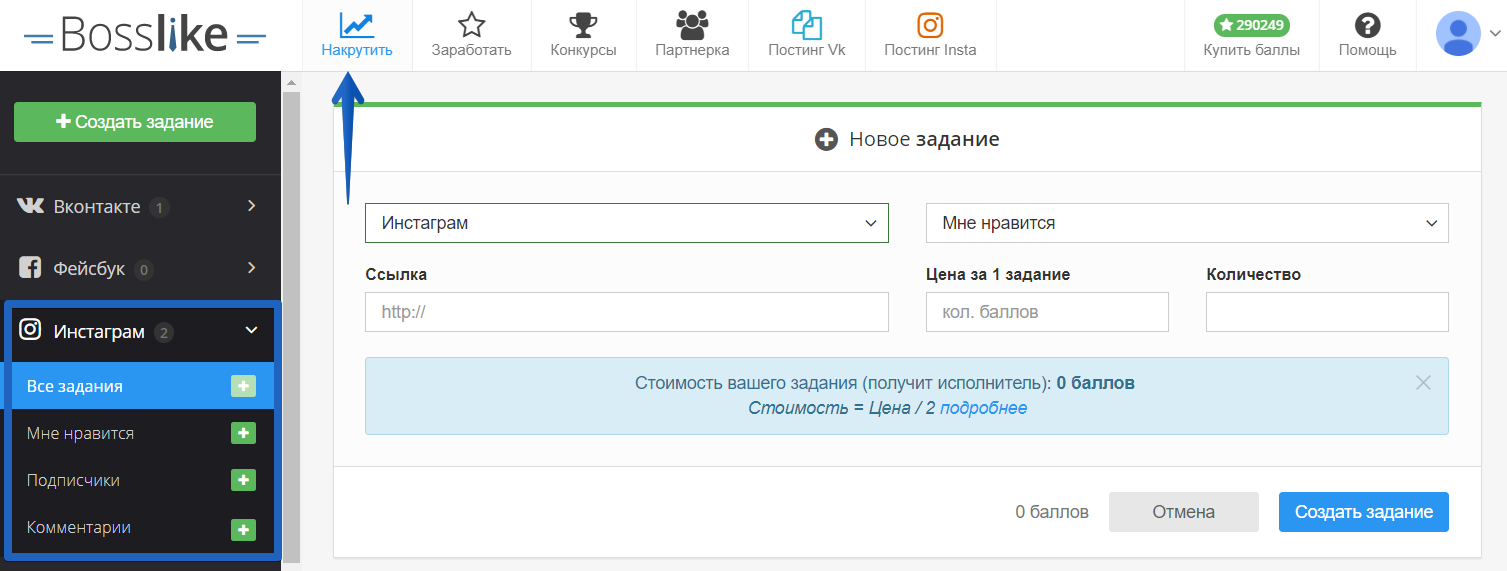This screenshot has width=1507, height=571.
Task: Click the Цена за 1 задание field
Action: pos(1047,312)
